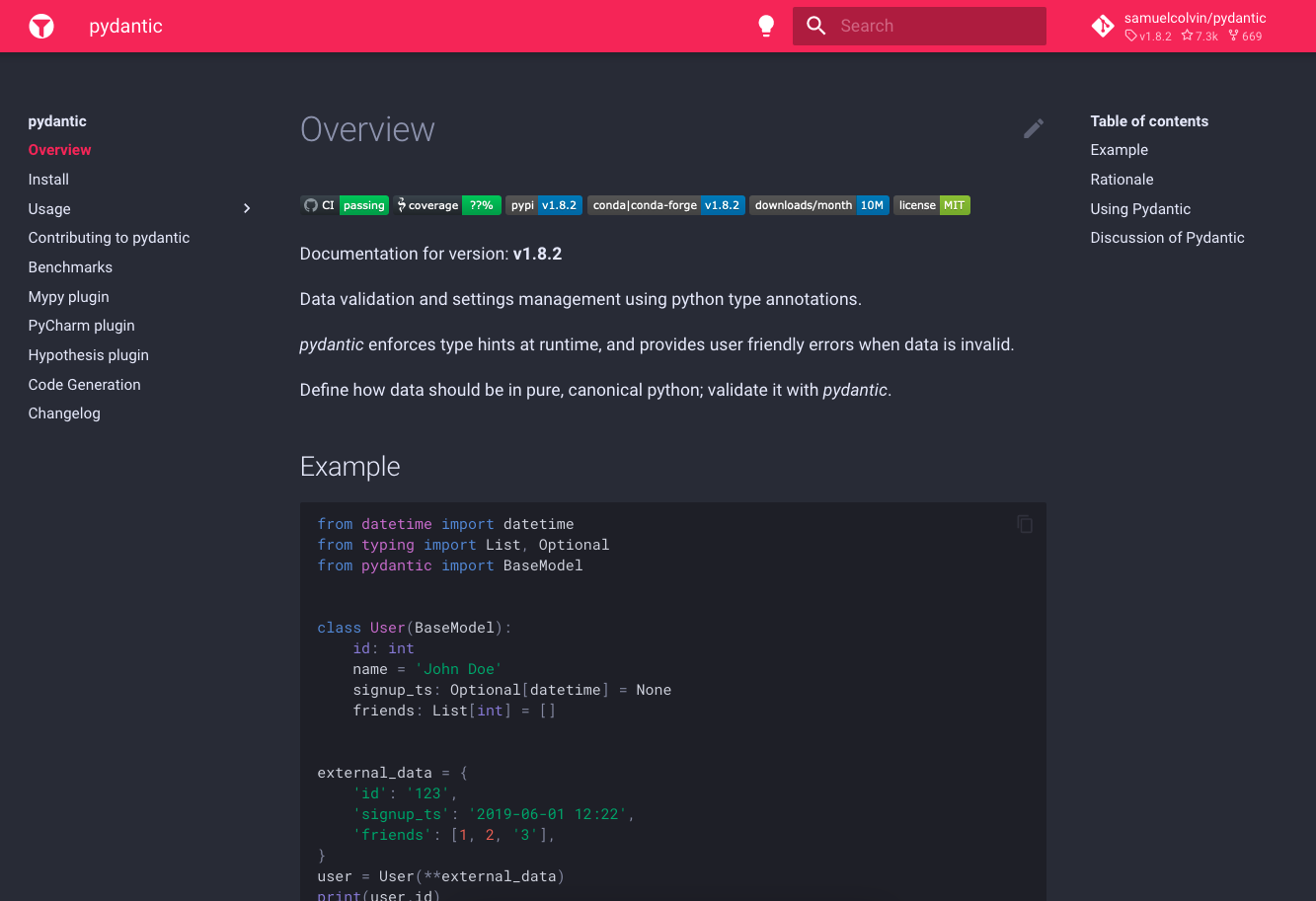Image resolution: width=1316 pixels, height=901 pixels.
Task: Click the Table of contents heading
Action: click(x=1149, y=121)
